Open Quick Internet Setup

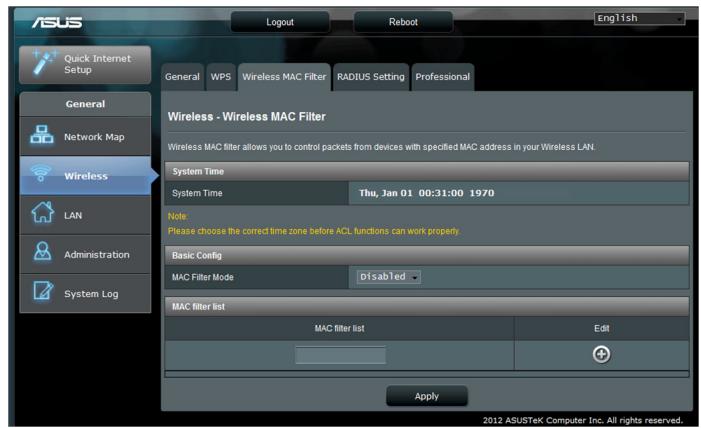tap(85, 64)
